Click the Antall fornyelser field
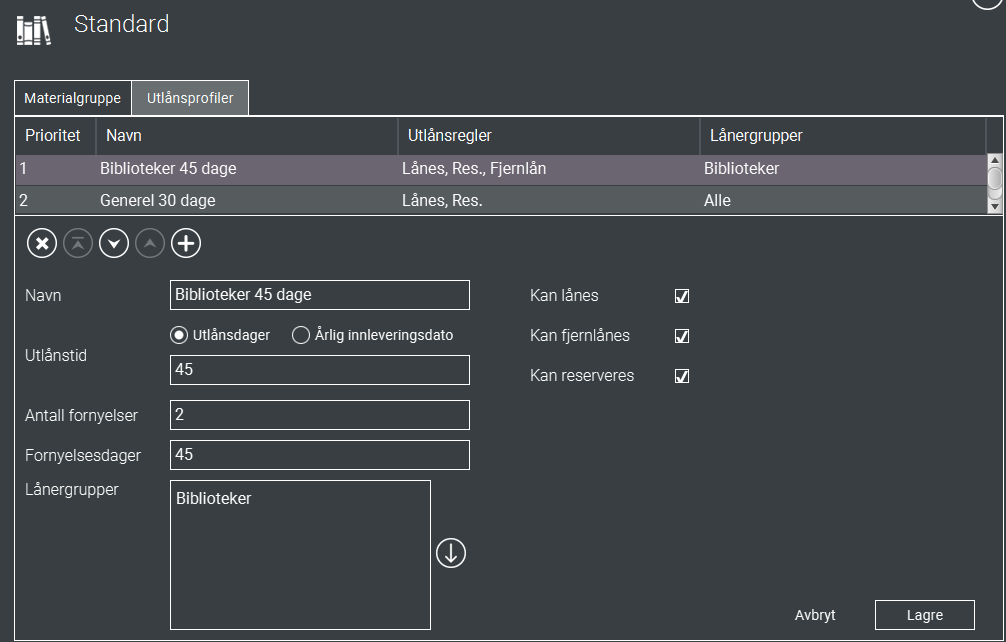Viewport: 1006px width, 642px height. tap(320, 415)
